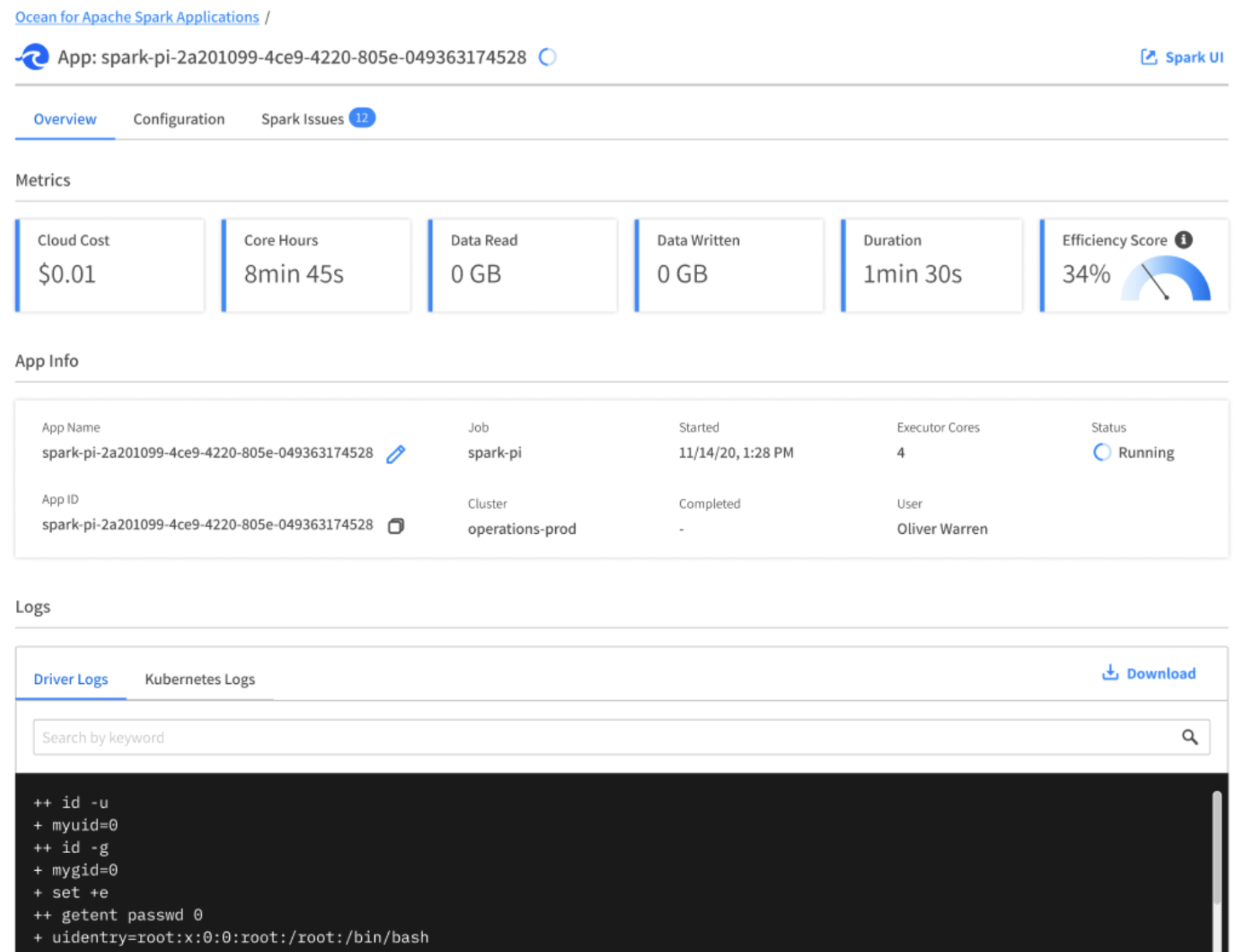Image resolution: width=1239 pixels, height=952 pixels.
Task: Click the log viewer scrollbar
Action: click(1216, 849)
